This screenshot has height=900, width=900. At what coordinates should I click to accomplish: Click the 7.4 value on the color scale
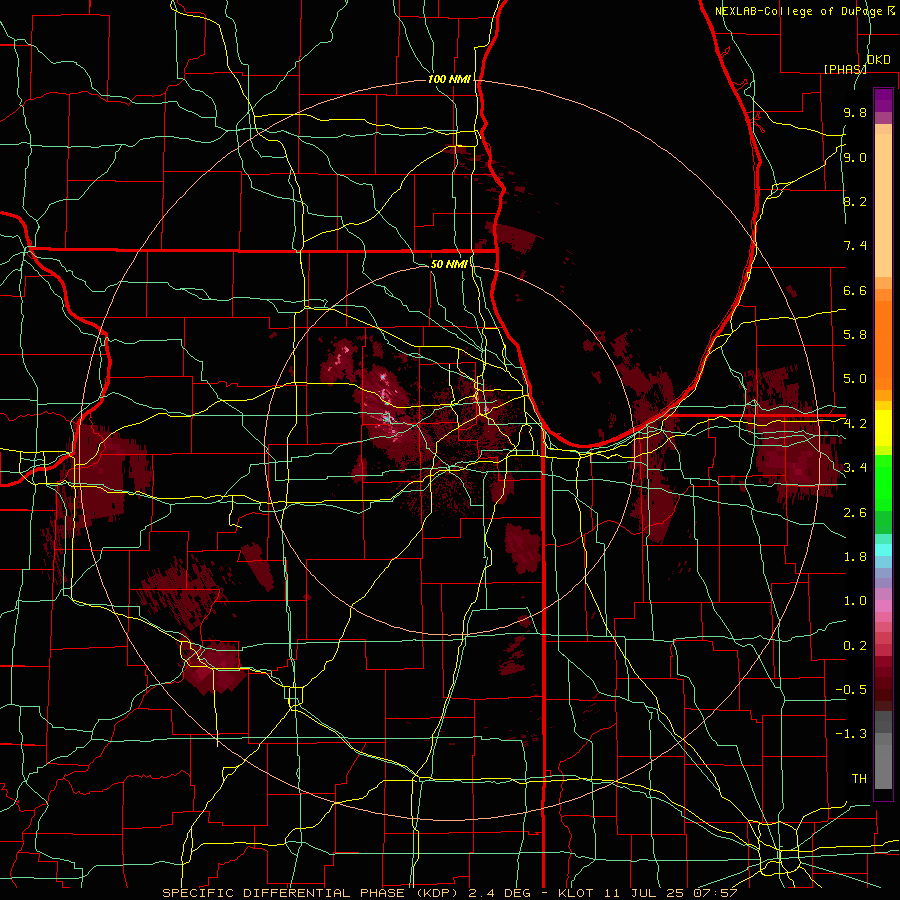[x=855, y=246]
